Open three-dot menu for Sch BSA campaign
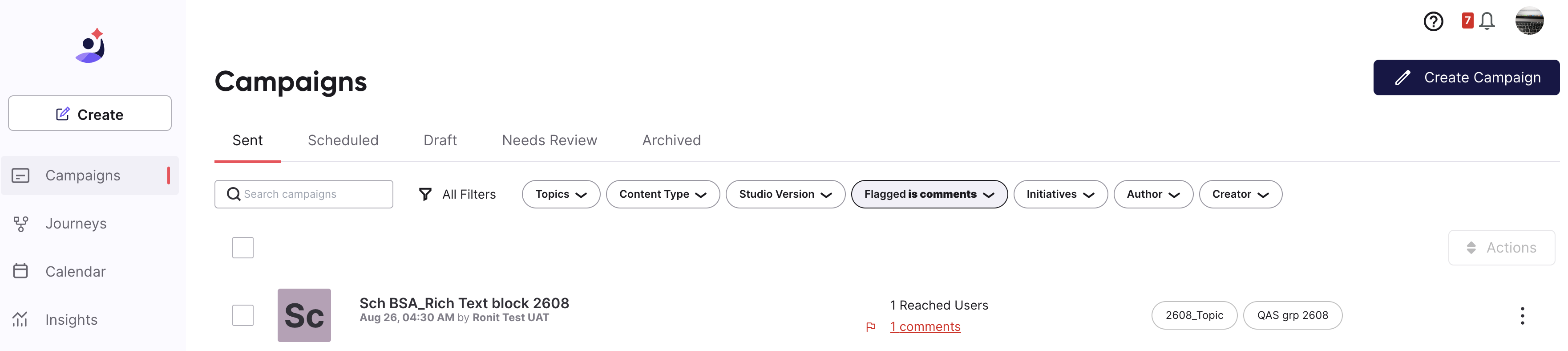The image size is (1568, 351). [1522, 316]
